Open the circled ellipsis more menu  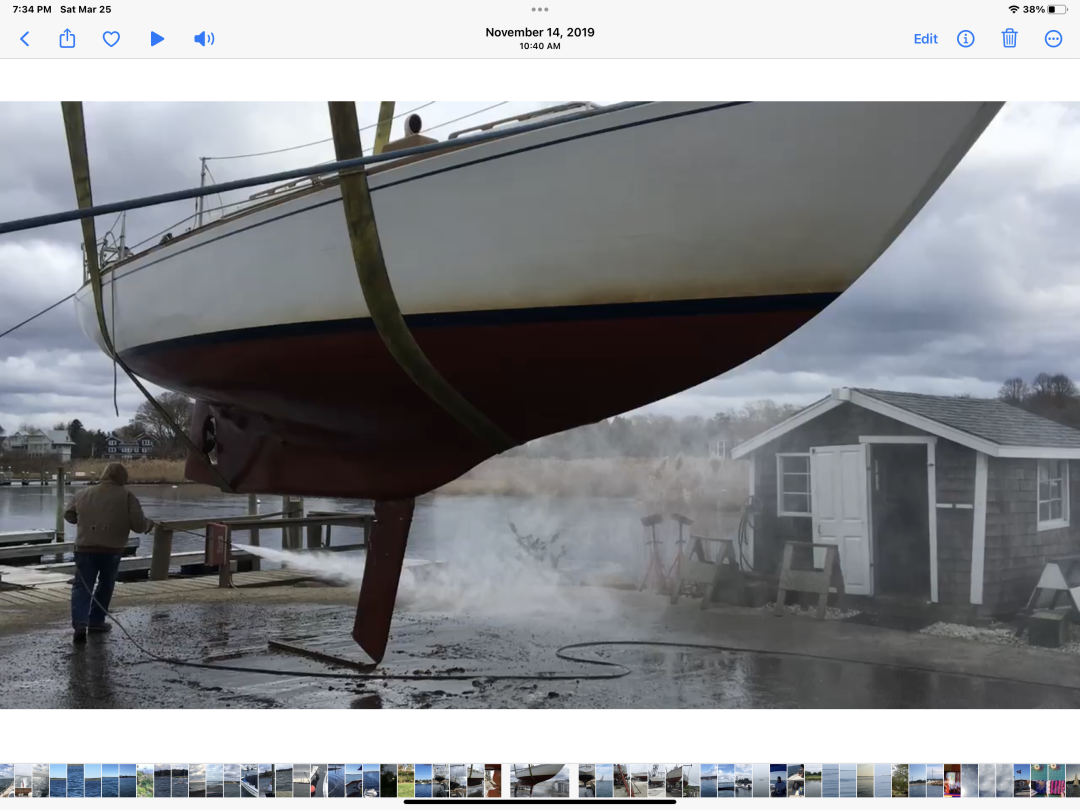tap(1053, 39)
